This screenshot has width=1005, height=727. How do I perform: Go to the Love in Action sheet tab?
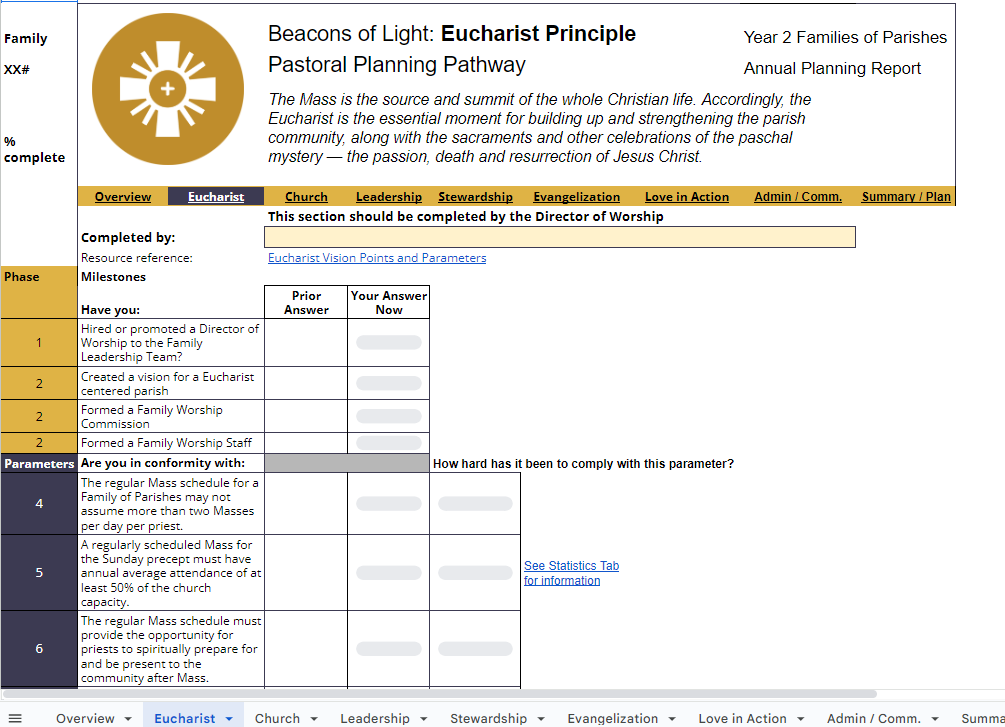tap(742, 718)
